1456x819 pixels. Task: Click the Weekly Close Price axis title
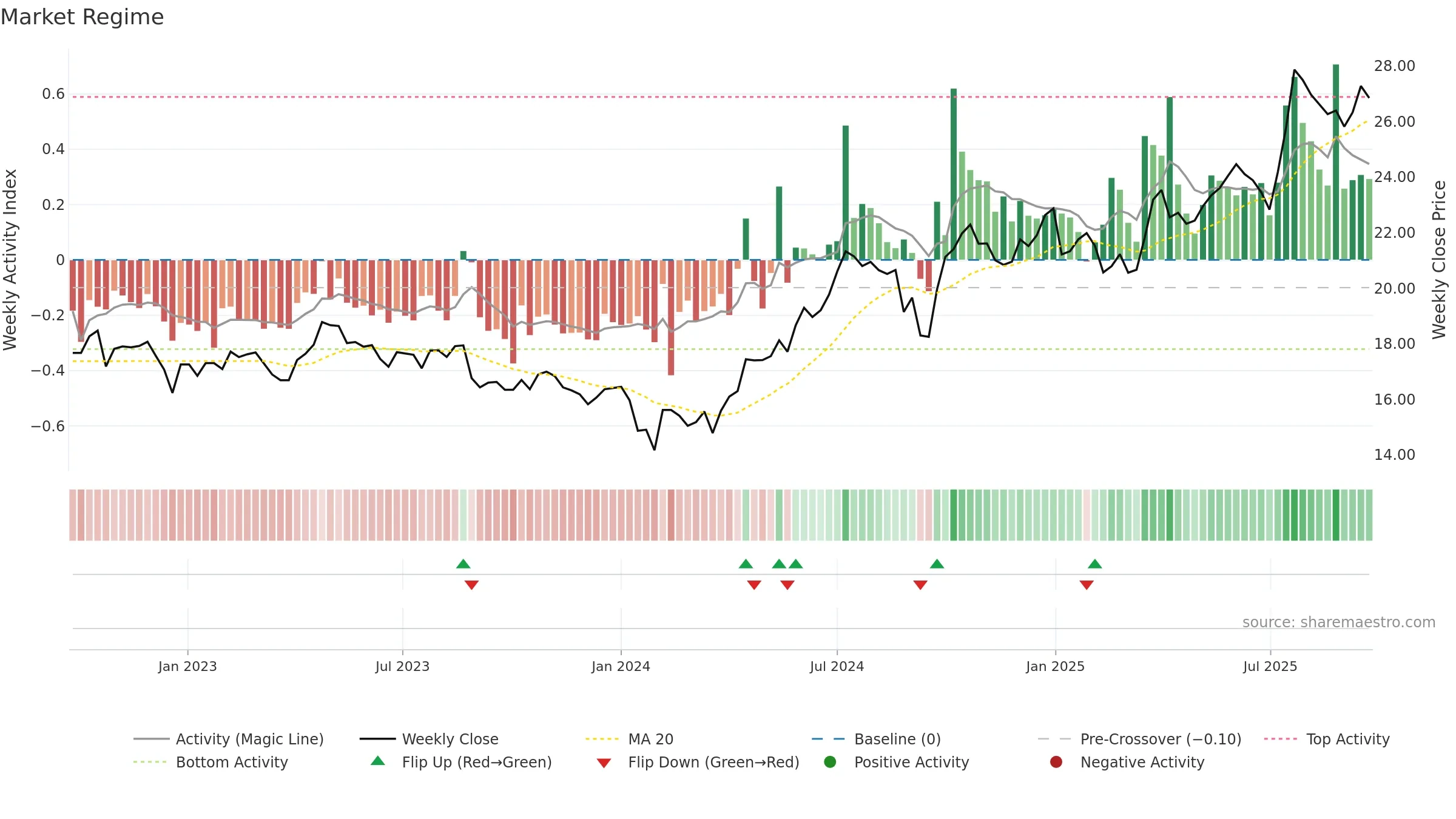(1439, 260)
